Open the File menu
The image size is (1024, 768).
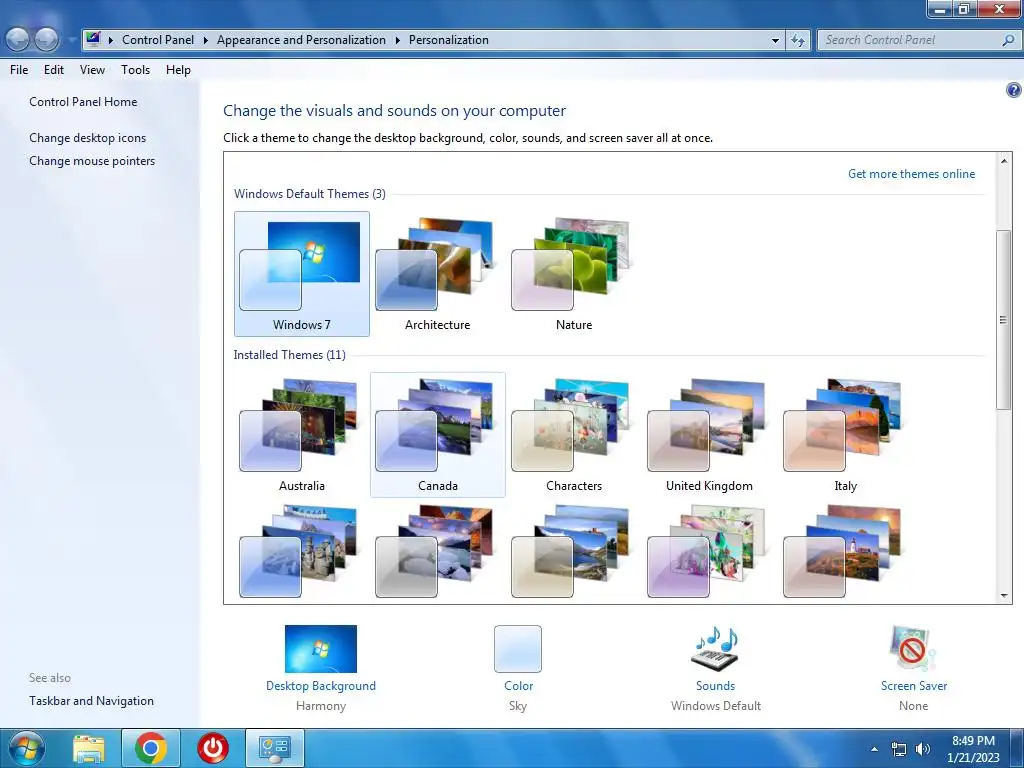(19, 70)
